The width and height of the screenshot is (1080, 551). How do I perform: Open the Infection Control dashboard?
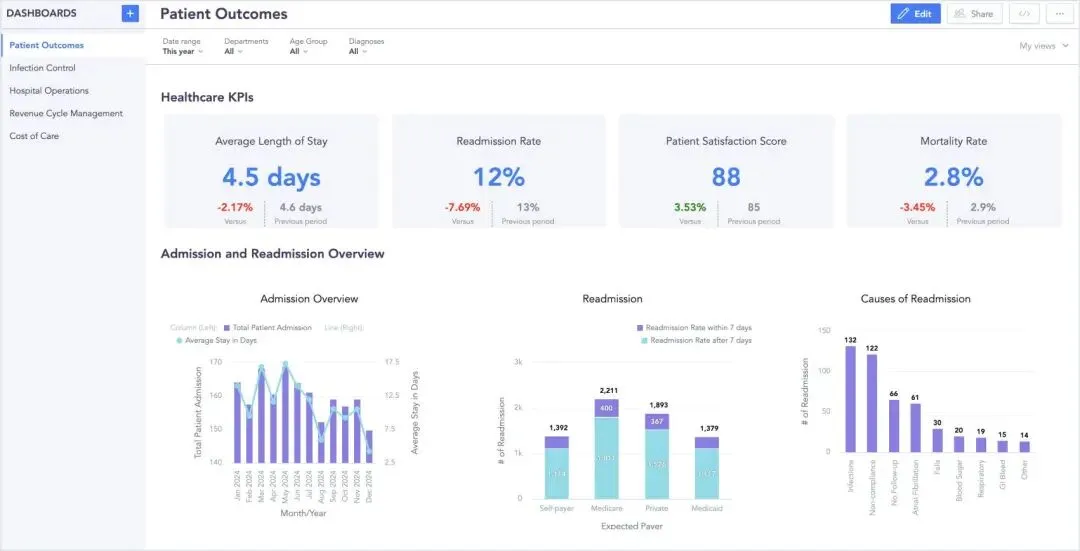[43, 68]
